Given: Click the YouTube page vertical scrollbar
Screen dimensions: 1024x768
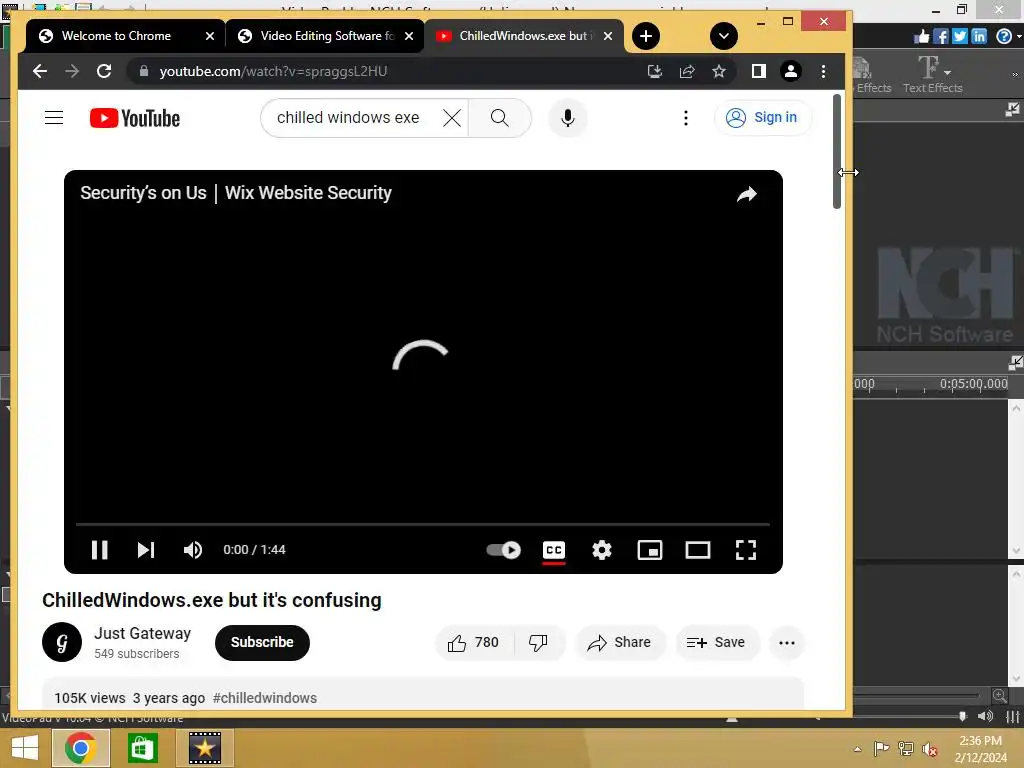Looking at the screenshot, I should tap(837, 152).
